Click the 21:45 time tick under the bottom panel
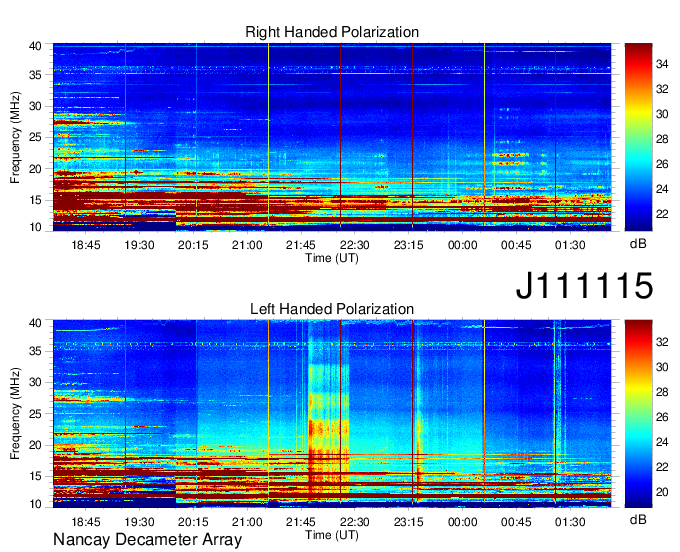Viewport: 680px width, 552px height. point(301,522)
